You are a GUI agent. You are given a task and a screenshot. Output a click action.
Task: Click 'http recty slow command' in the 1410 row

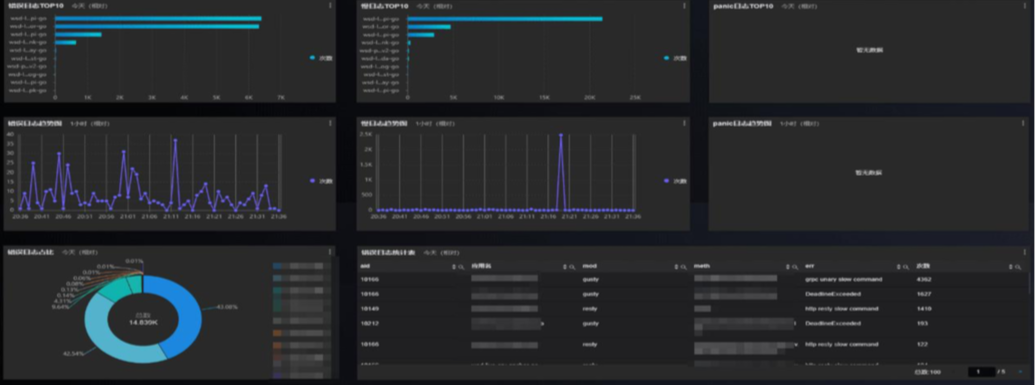point(842,308)
